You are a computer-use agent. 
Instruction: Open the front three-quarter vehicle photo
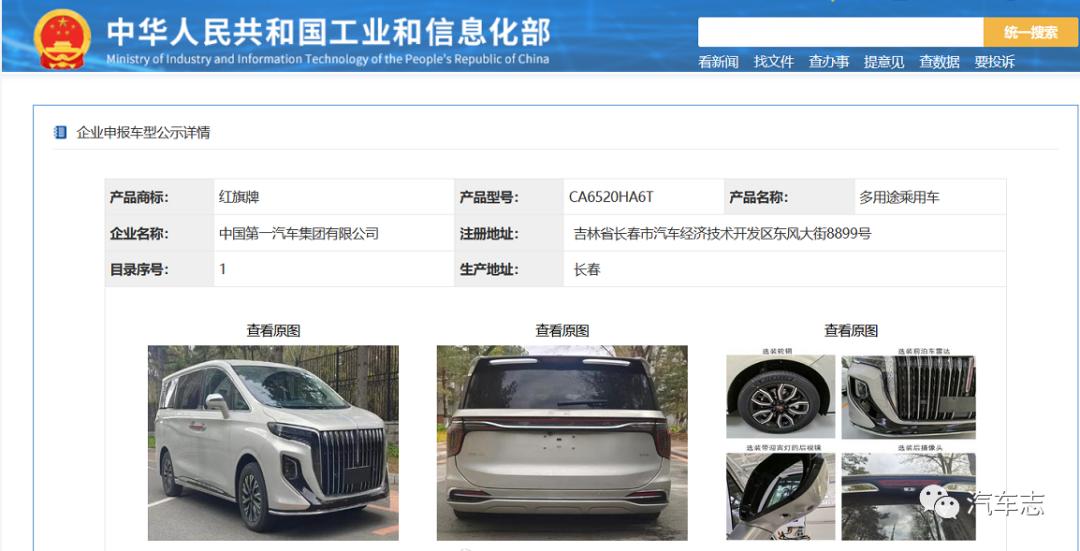(x=273, y=443)
